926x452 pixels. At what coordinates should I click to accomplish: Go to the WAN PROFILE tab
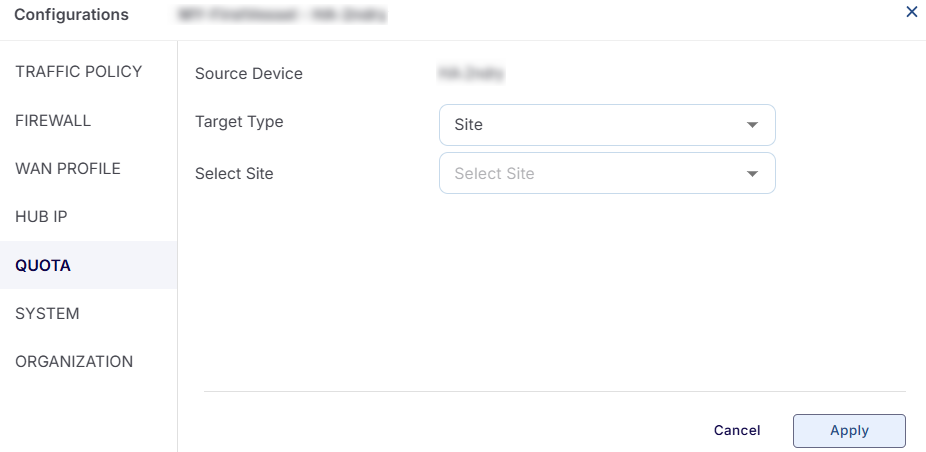point(68,168)
